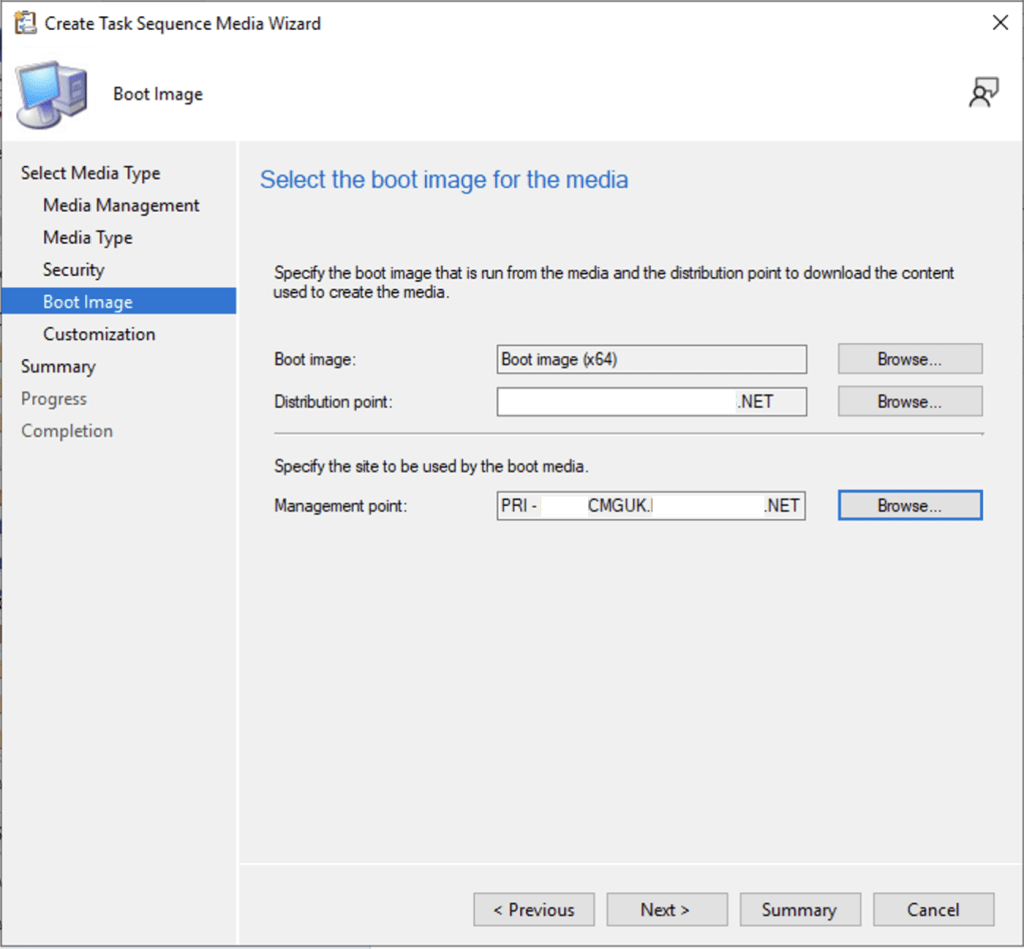This screenshot has height=949, width=1024.
Task: Select the Summary step in sidebar
Action: pos(58,366)
